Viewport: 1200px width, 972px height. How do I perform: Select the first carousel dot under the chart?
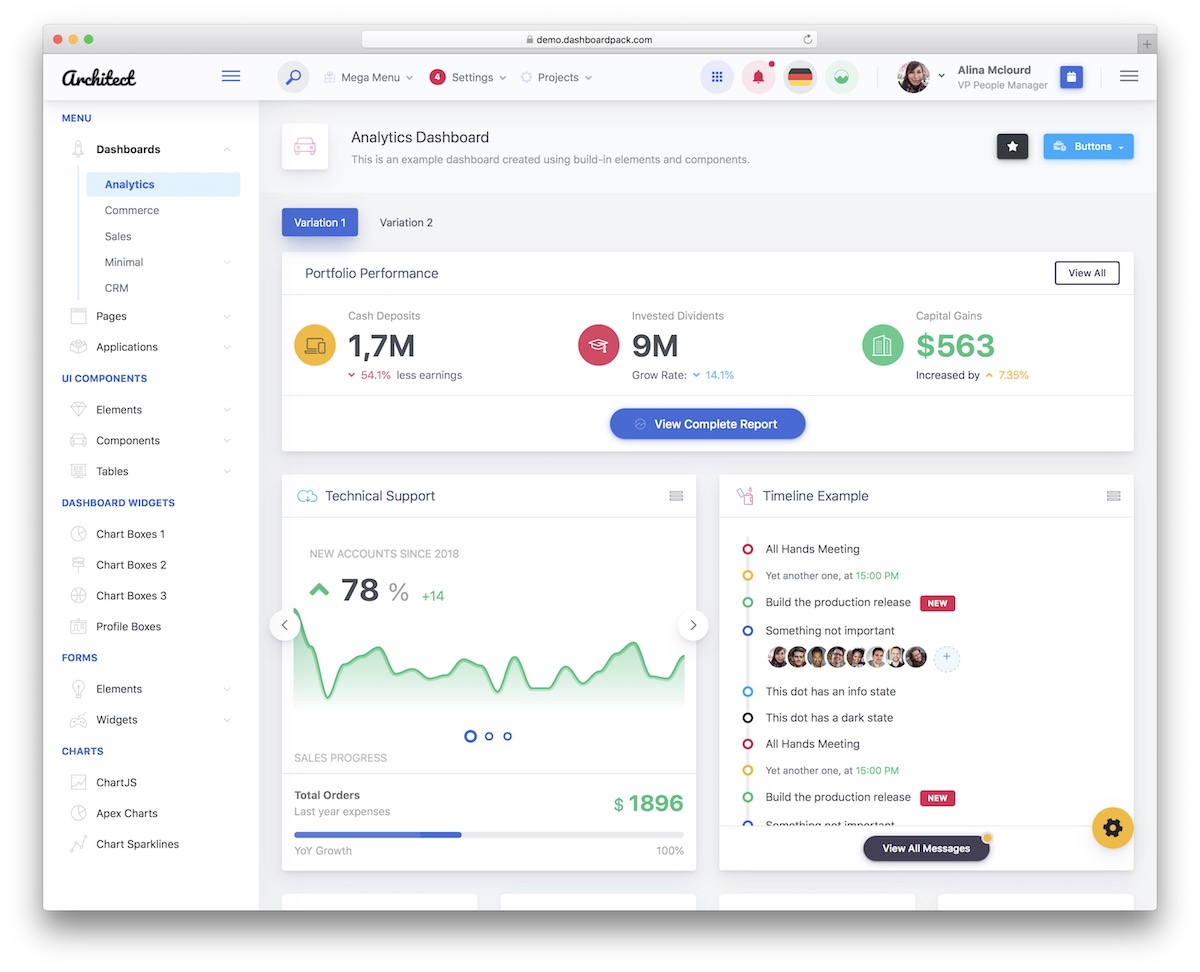[470, 736]
